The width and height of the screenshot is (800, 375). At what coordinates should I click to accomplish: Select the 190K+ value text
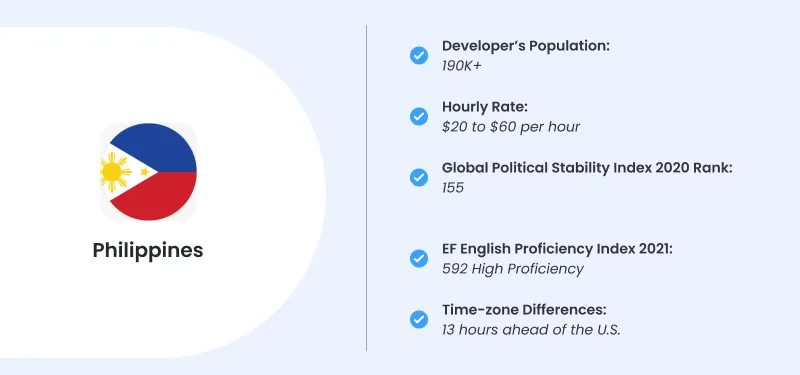pyautogui.click(x=461, y=66)
